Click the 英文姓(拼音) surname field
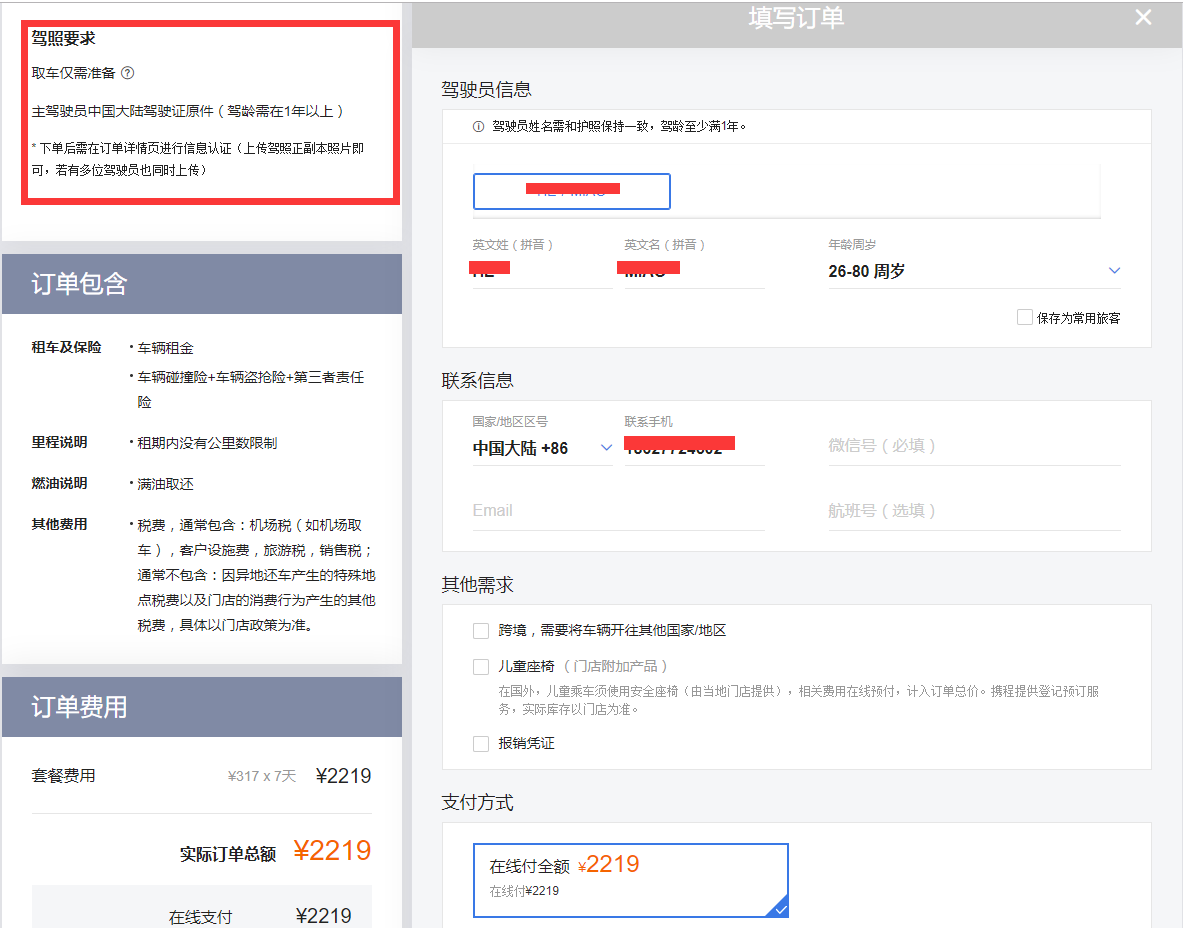Screen dimensions: 1183x928 (541, 270)
